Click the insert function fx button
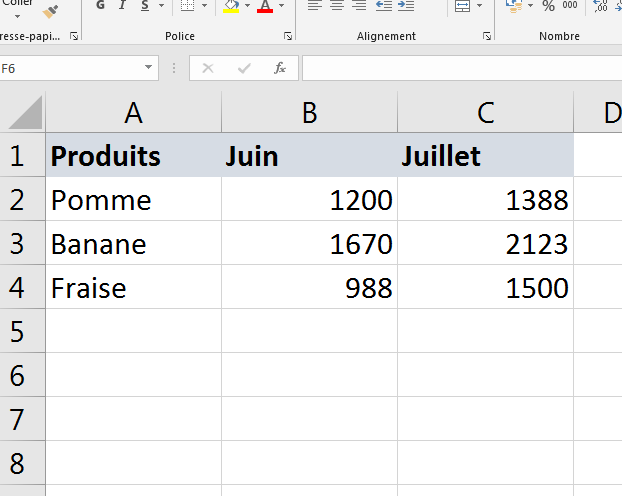This screenshot has width=622, height=496. [280, 68]
